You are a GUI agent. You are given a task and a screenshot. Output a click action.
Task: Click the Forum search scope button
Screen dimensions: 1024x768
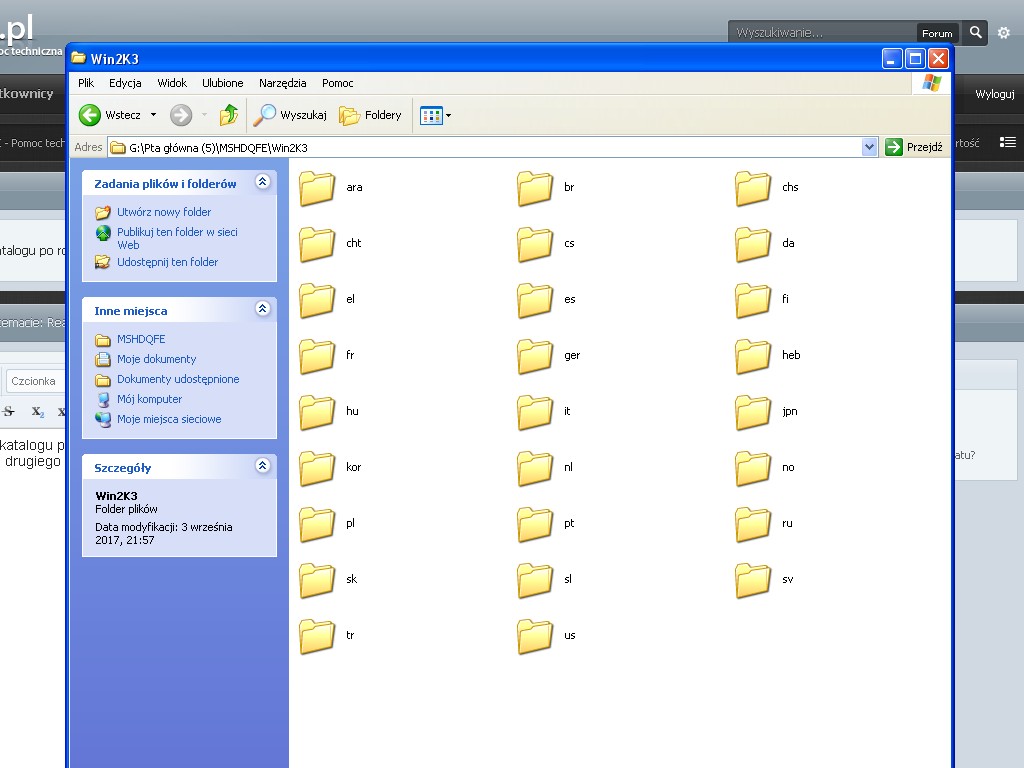937,33
